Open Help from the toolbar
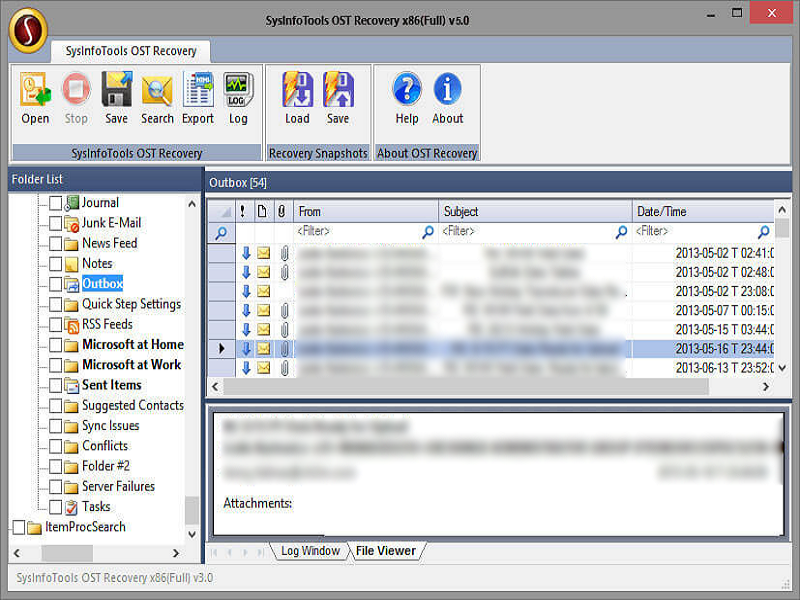800x600 pixels. 405,97
